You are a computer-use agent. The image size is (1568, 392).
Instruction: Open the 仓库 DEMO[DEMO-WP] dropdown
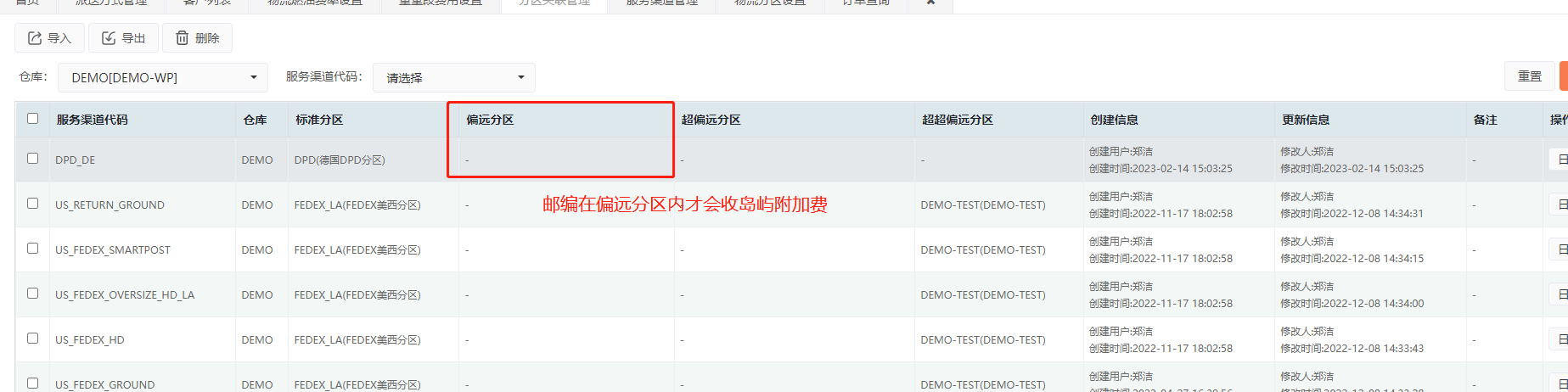tap(163, 77)
